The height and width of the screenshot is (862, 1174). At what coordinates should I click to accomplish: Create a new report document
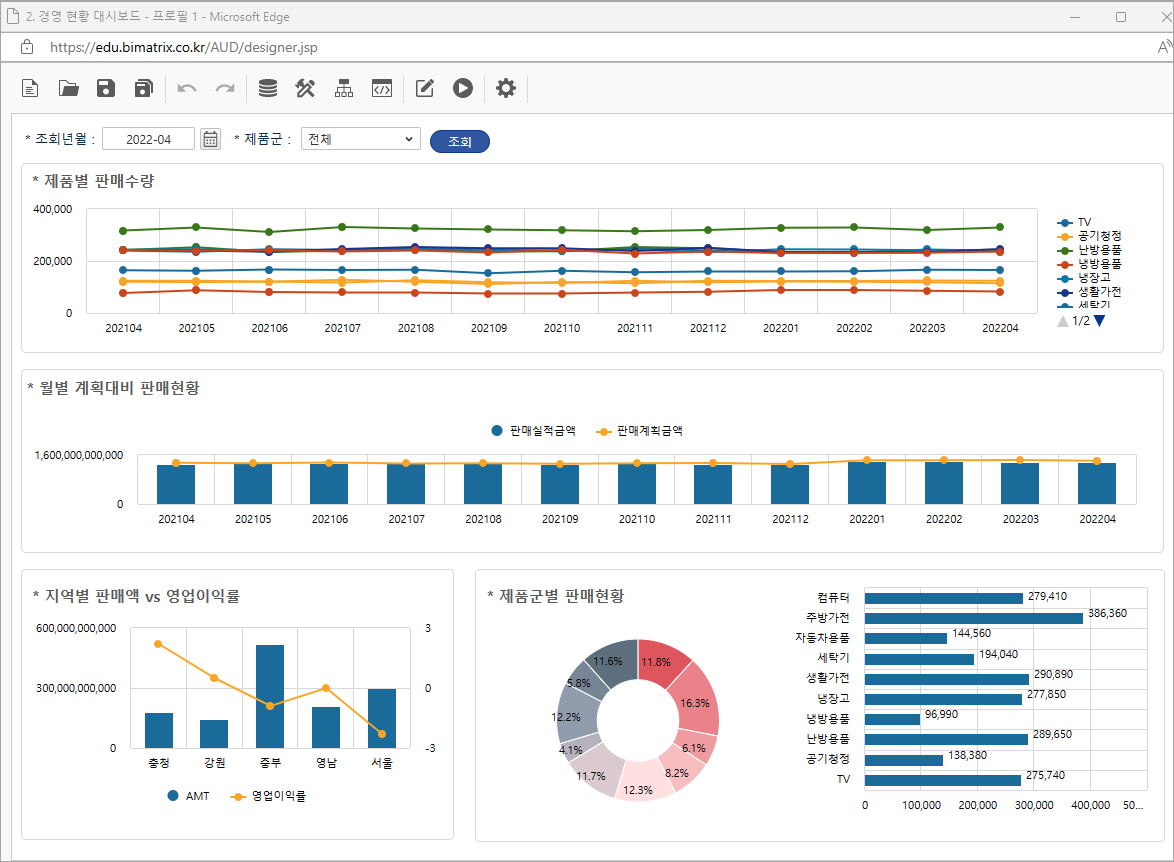pos(31,89)
